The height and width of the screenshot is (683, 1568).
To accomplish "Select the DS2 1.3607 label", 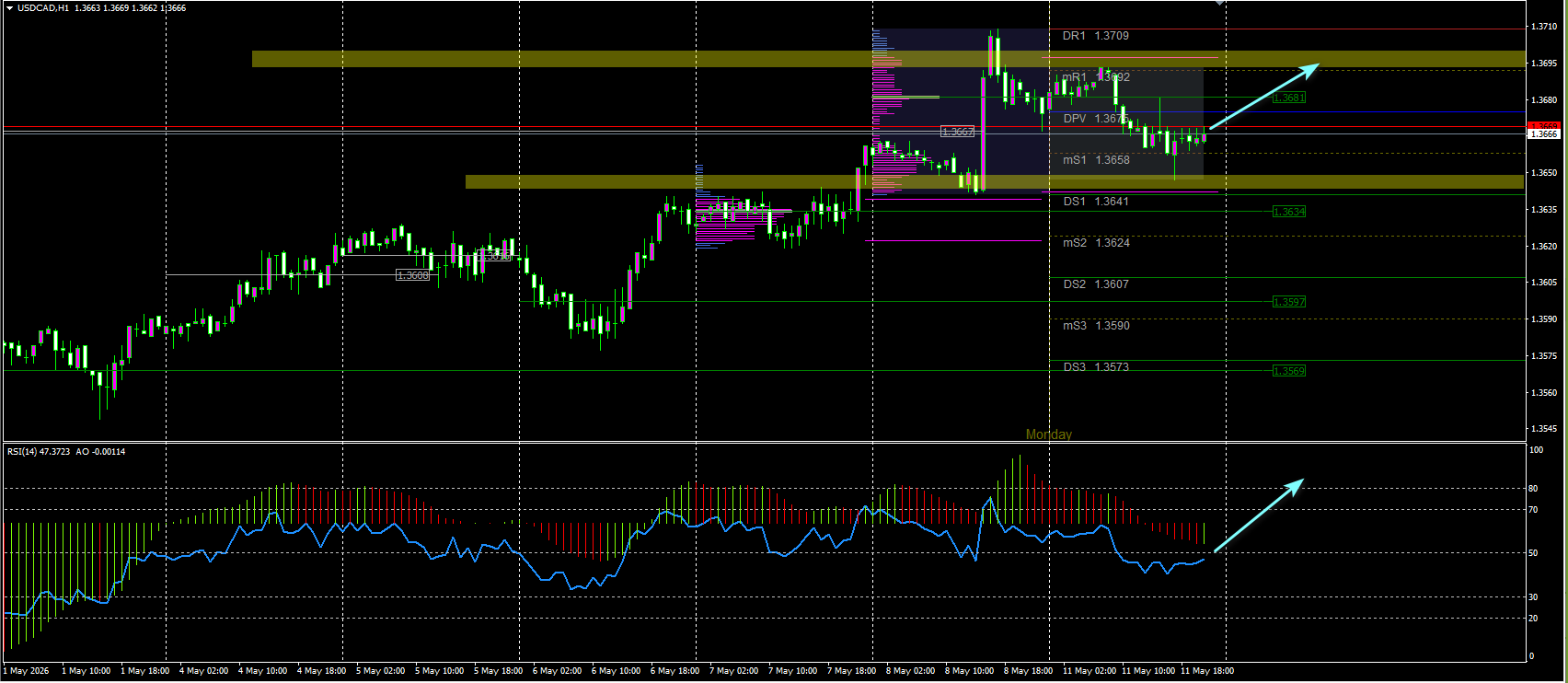I will [1096, 284].
